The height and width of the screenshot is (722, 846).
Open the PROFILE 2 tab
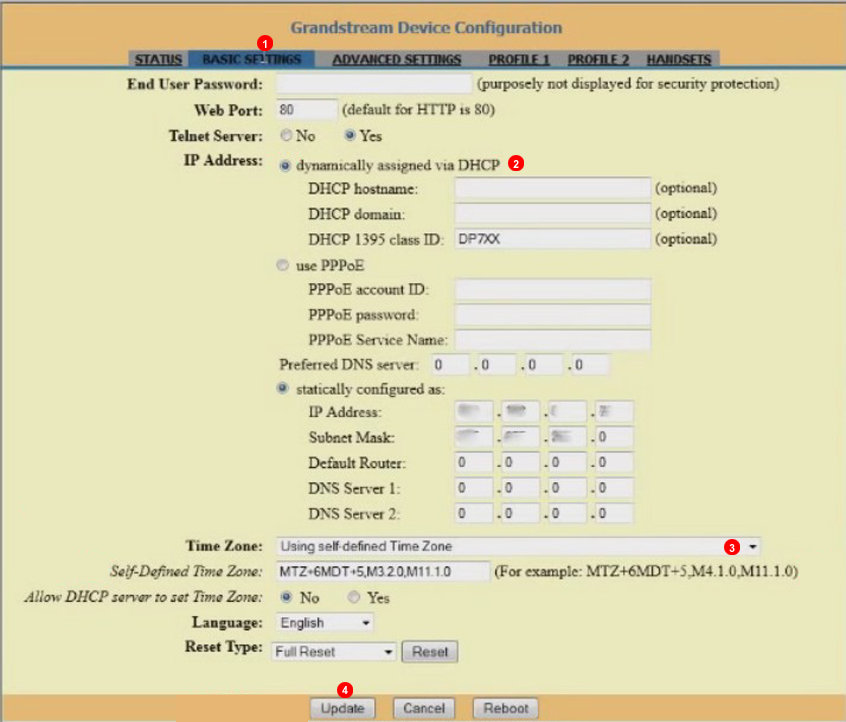coord(598,60)
